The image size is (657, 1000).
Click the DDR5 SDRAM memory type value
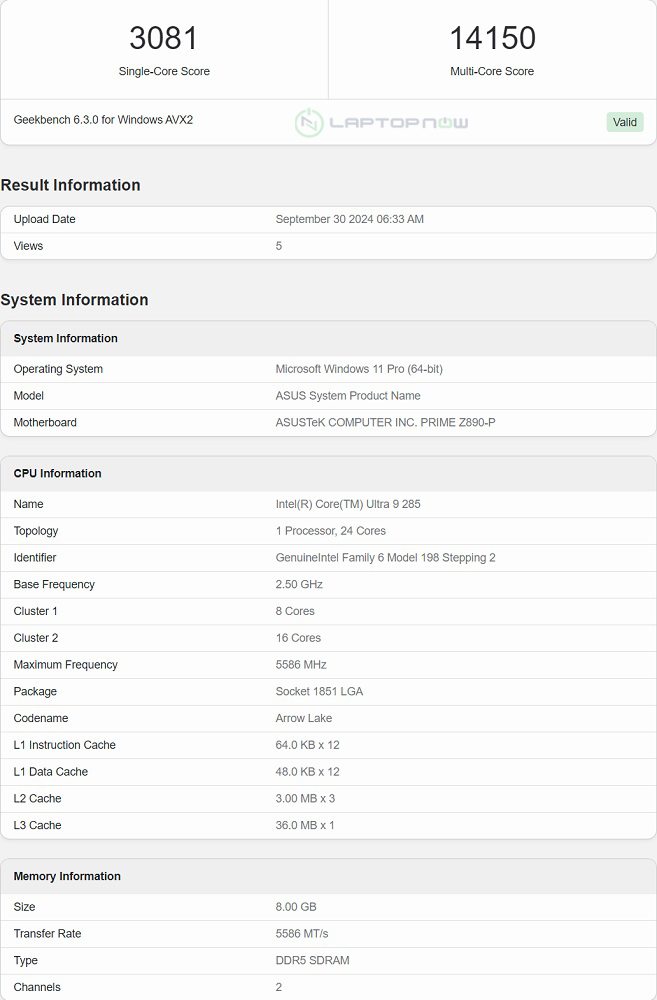(312, 960)
